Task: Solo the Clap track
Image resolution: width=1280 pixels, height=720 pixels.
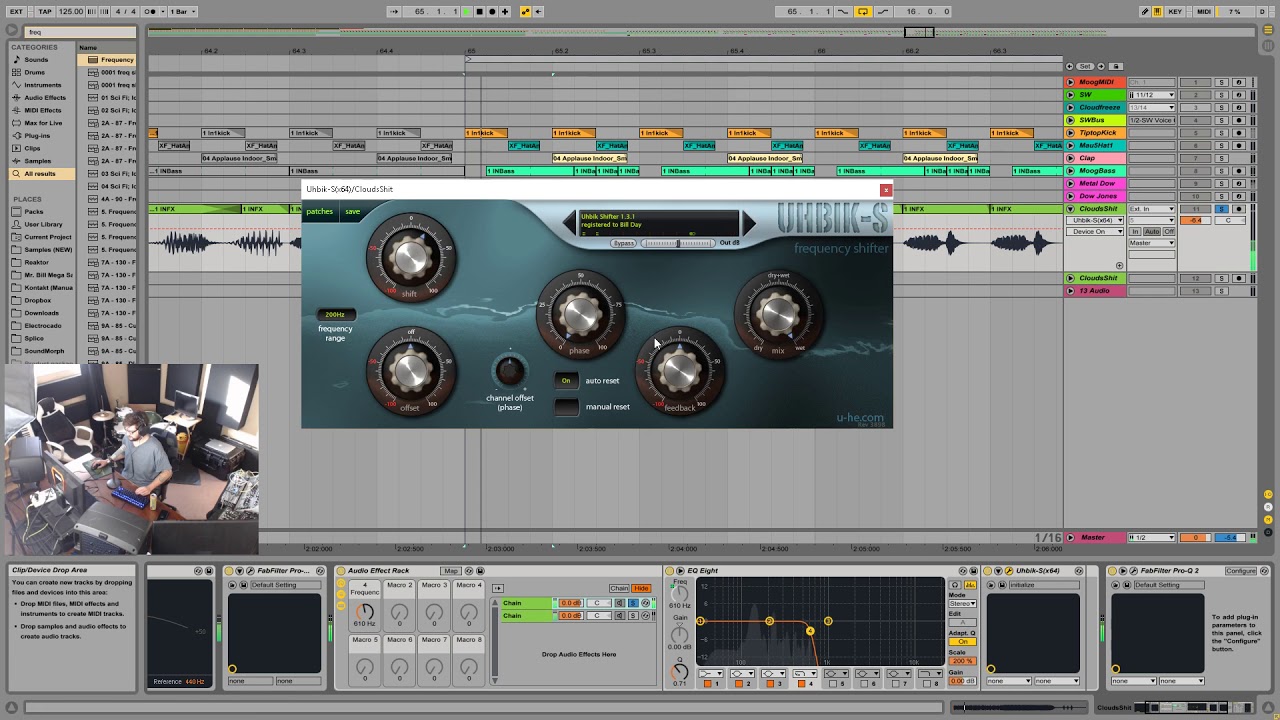Action: 1221,158
